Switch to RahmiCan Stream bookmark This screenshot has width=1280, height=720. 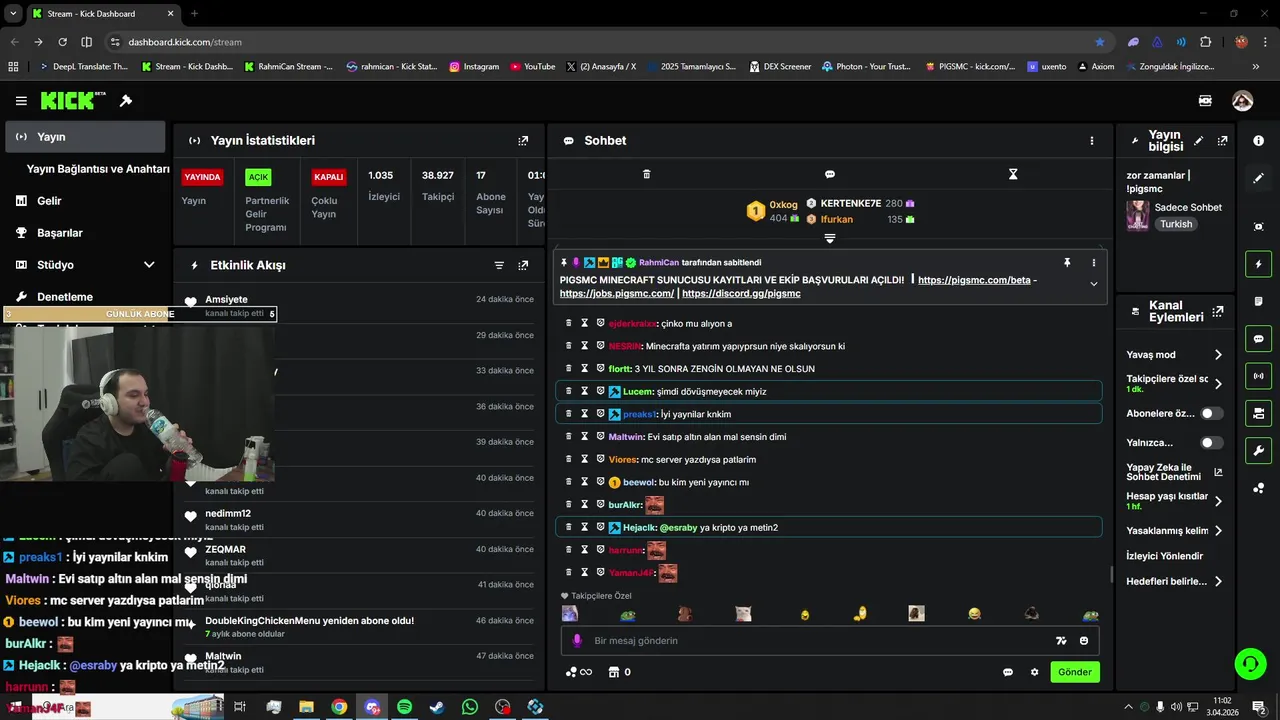[x=289, y=67]
